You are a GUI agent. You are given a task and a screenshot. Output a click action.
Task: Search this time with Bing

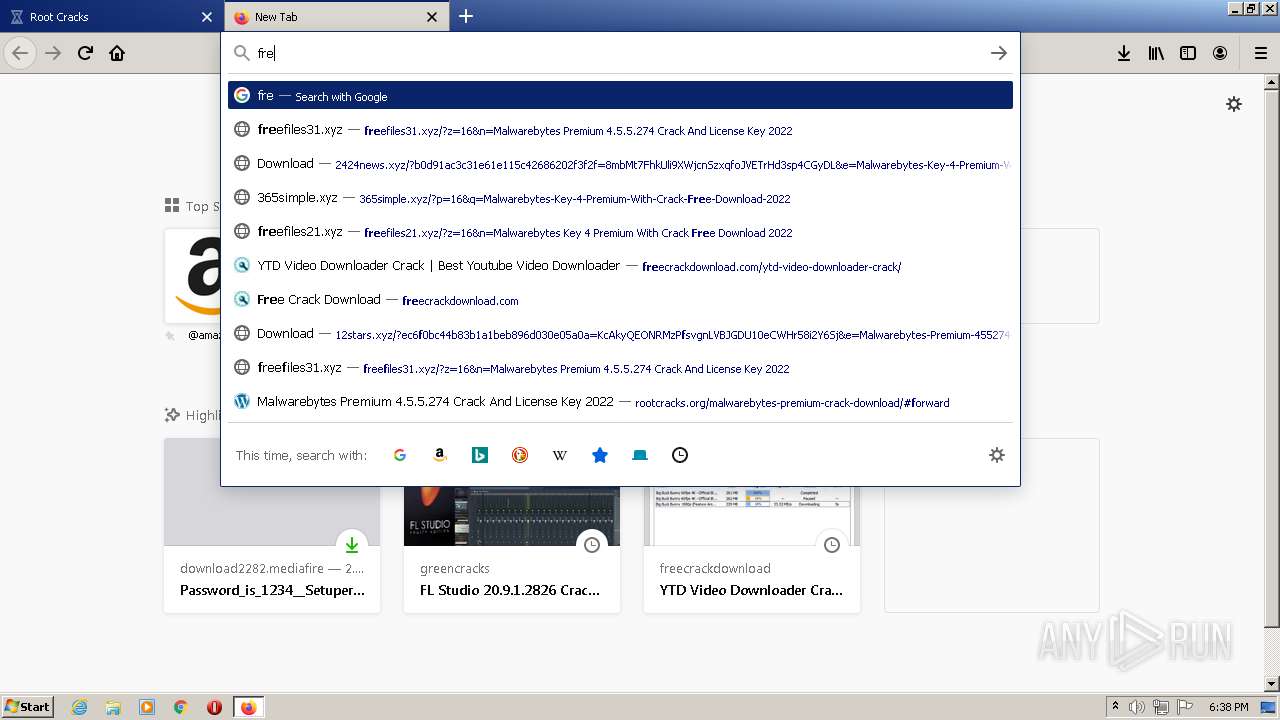[x=480, y=455]
